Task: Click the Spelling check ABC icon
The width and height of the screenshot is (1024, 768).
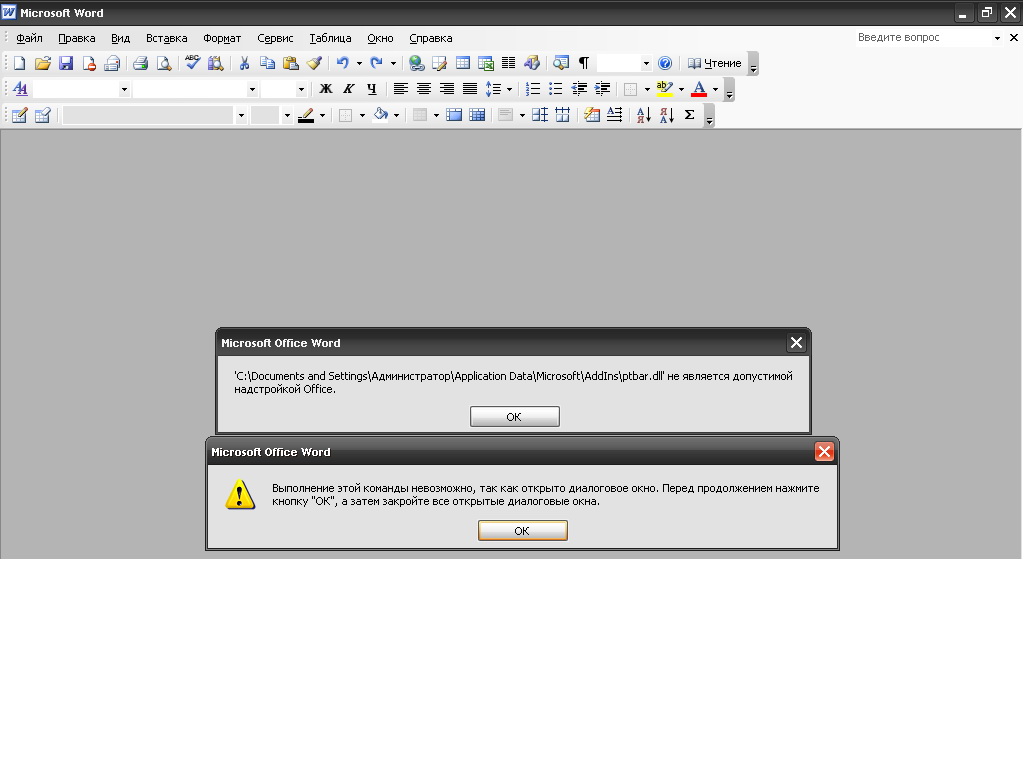Action: pos(192,63)
